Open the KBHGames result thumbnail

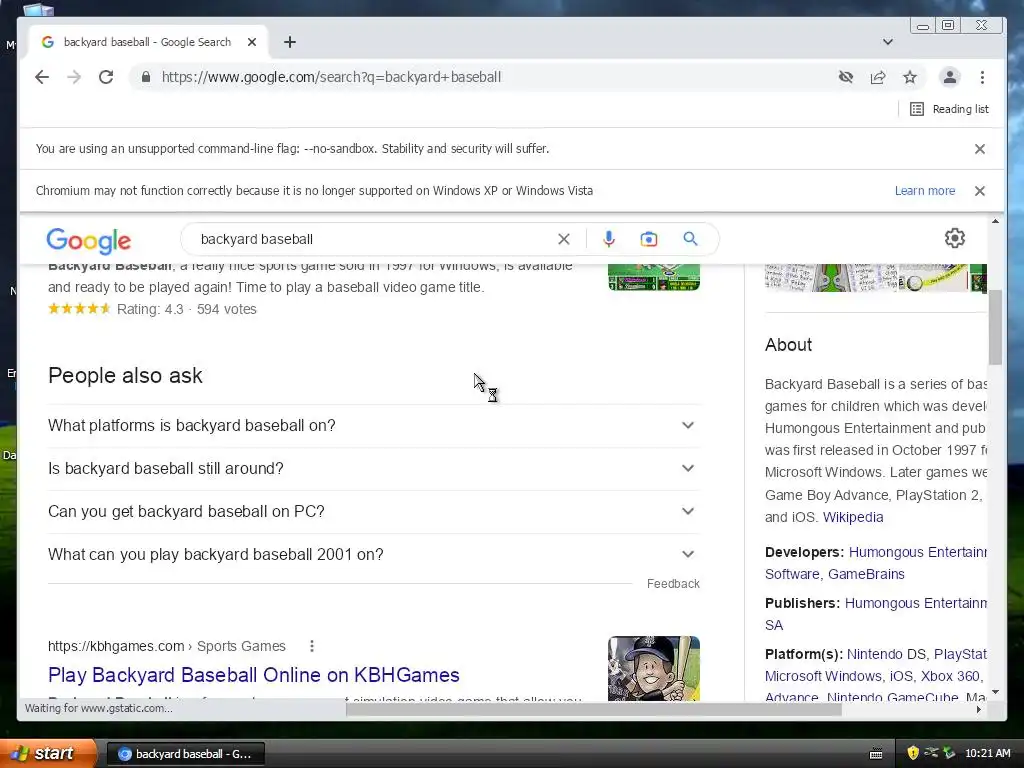pyautogui.click(x=654, y=668)
